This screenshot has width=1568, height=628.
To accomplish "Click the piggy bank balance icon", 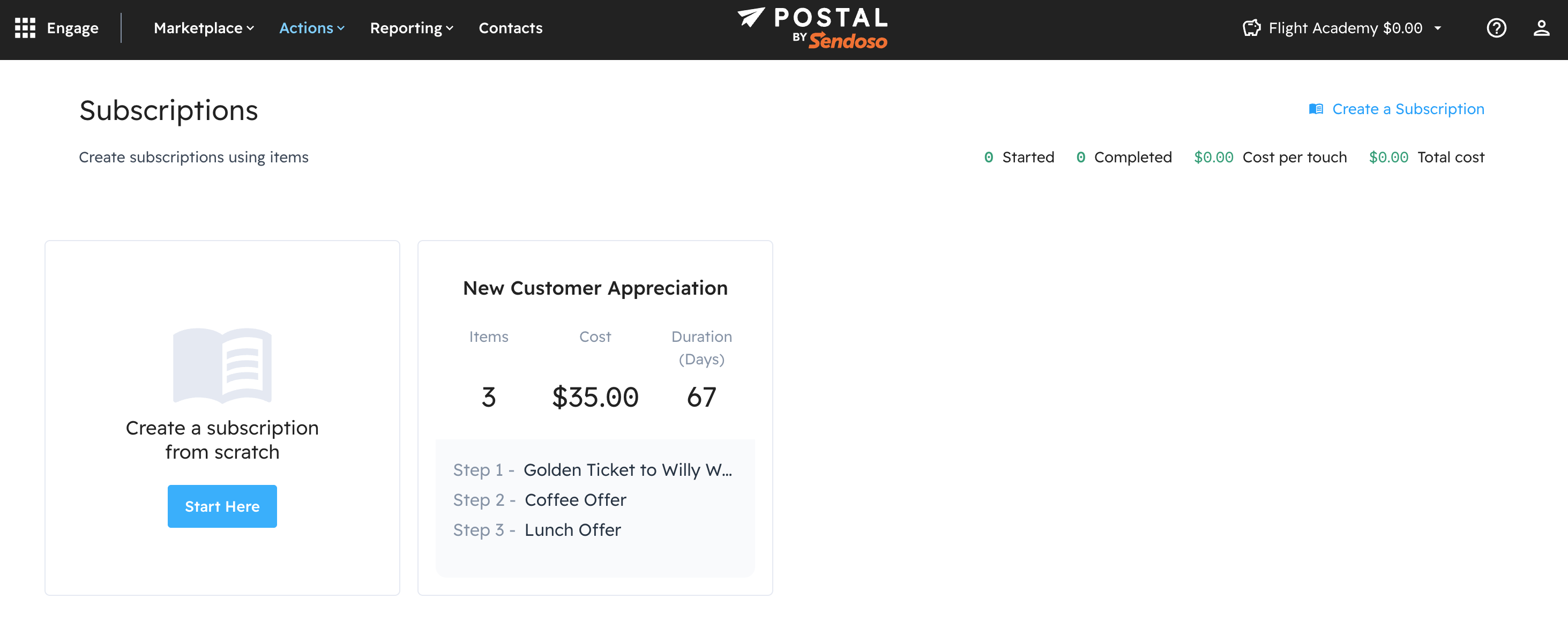I will (1251, 28).
